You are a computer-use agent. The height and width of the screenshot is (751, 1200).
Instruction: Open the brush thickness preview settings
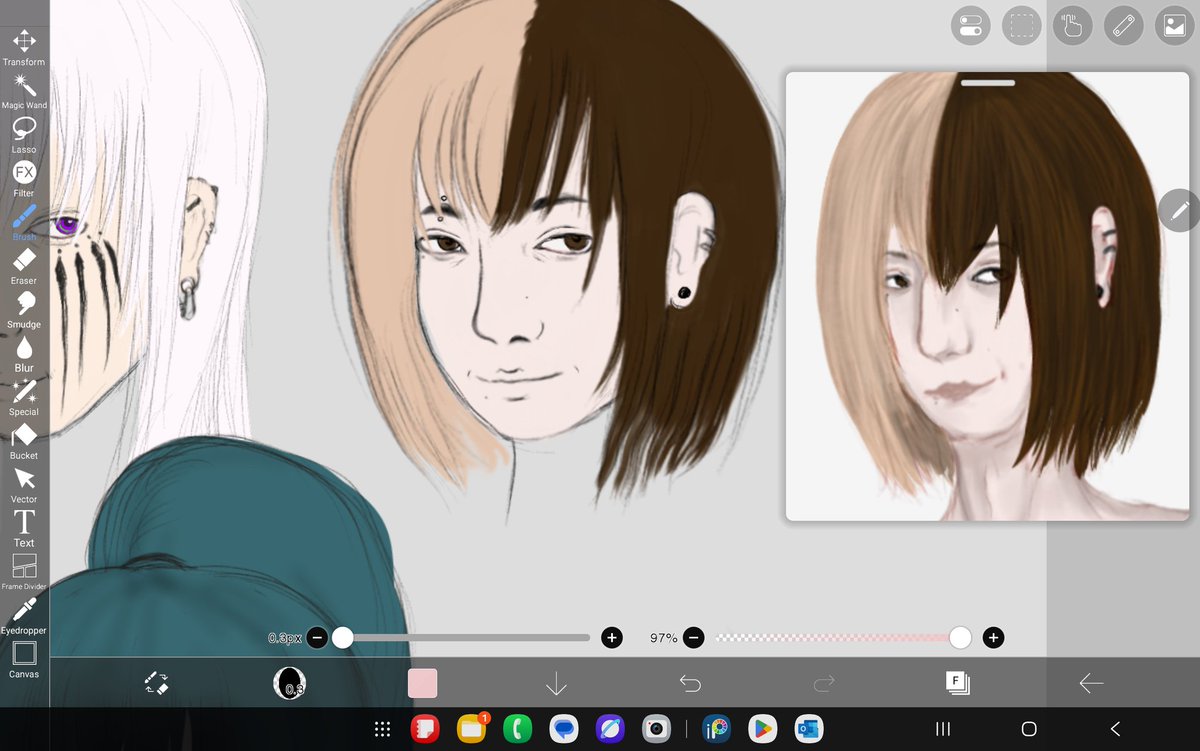click(290, 683)
